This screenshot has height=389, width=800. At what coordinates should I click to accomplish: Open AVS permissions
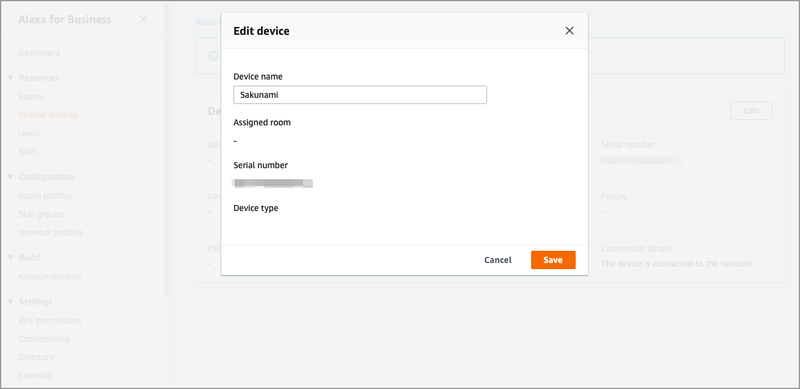pyautogui.click(x=49, y=321)
